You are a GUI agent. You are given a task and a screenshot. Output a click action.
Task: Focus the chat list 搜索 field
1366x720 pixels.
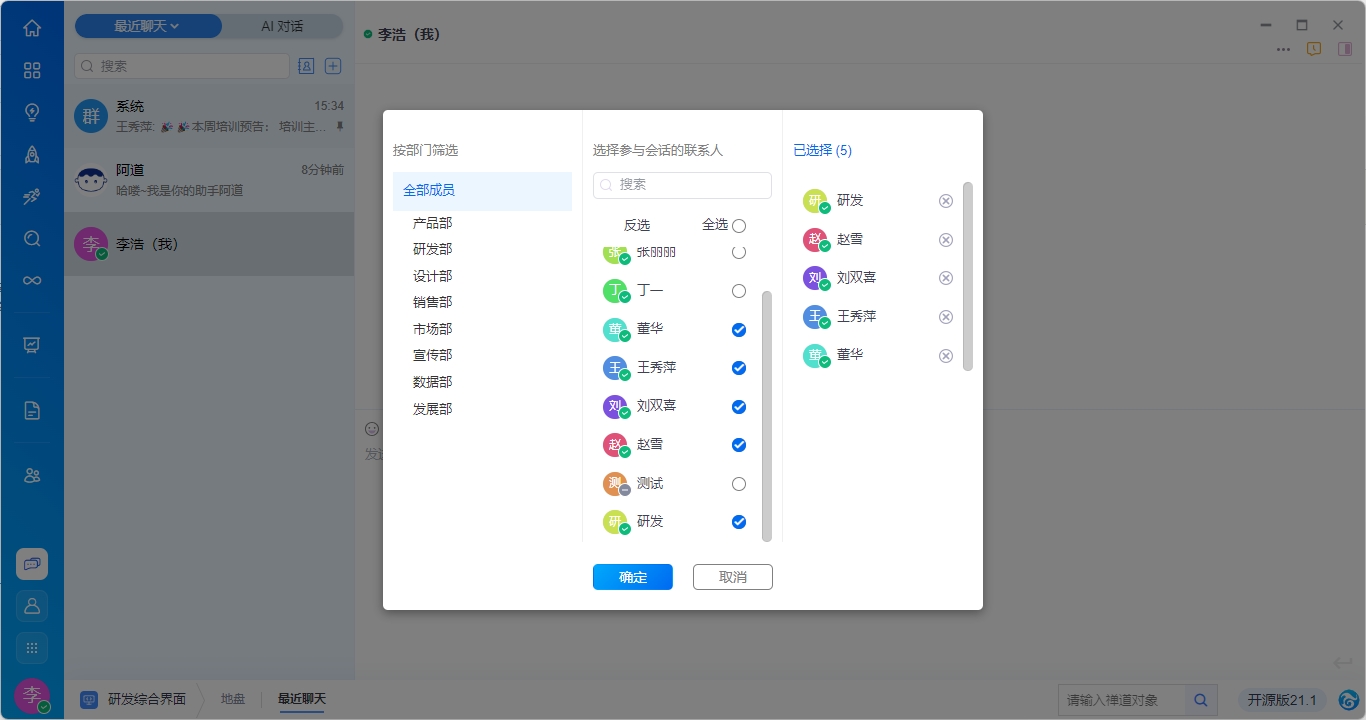pos(182,66)
